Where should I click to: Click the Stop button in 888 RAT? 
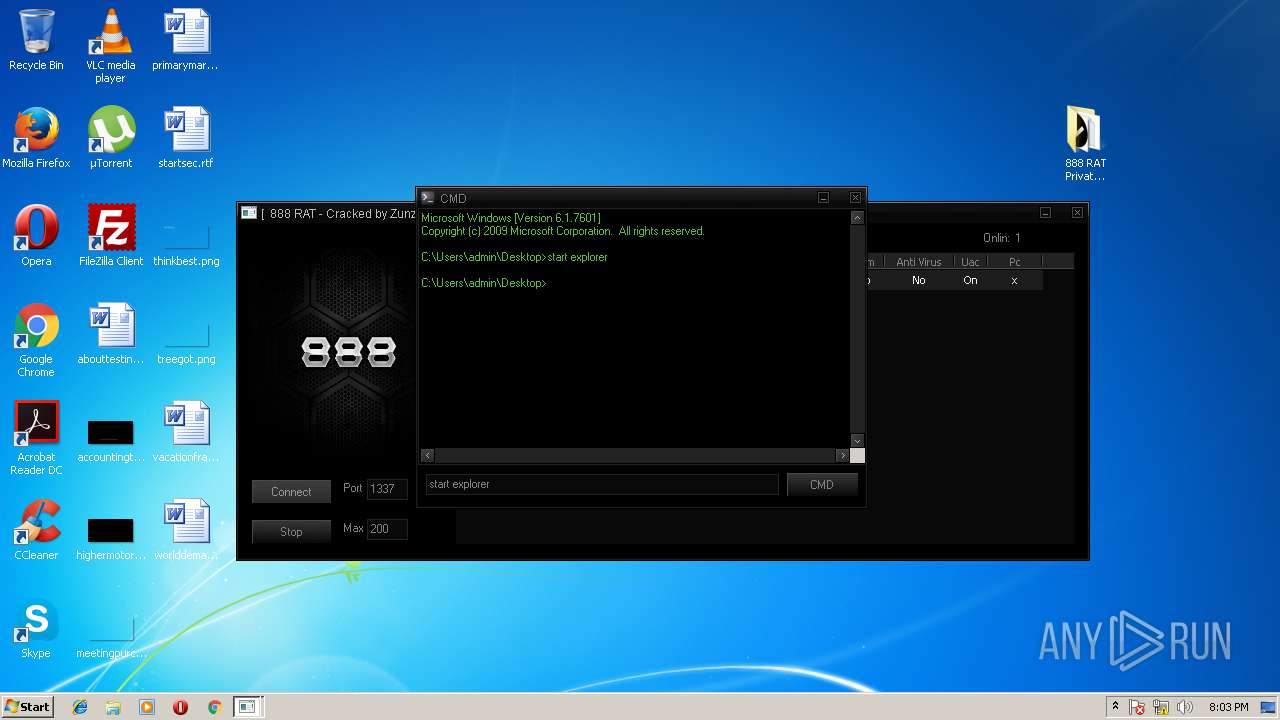pos(291,531)
